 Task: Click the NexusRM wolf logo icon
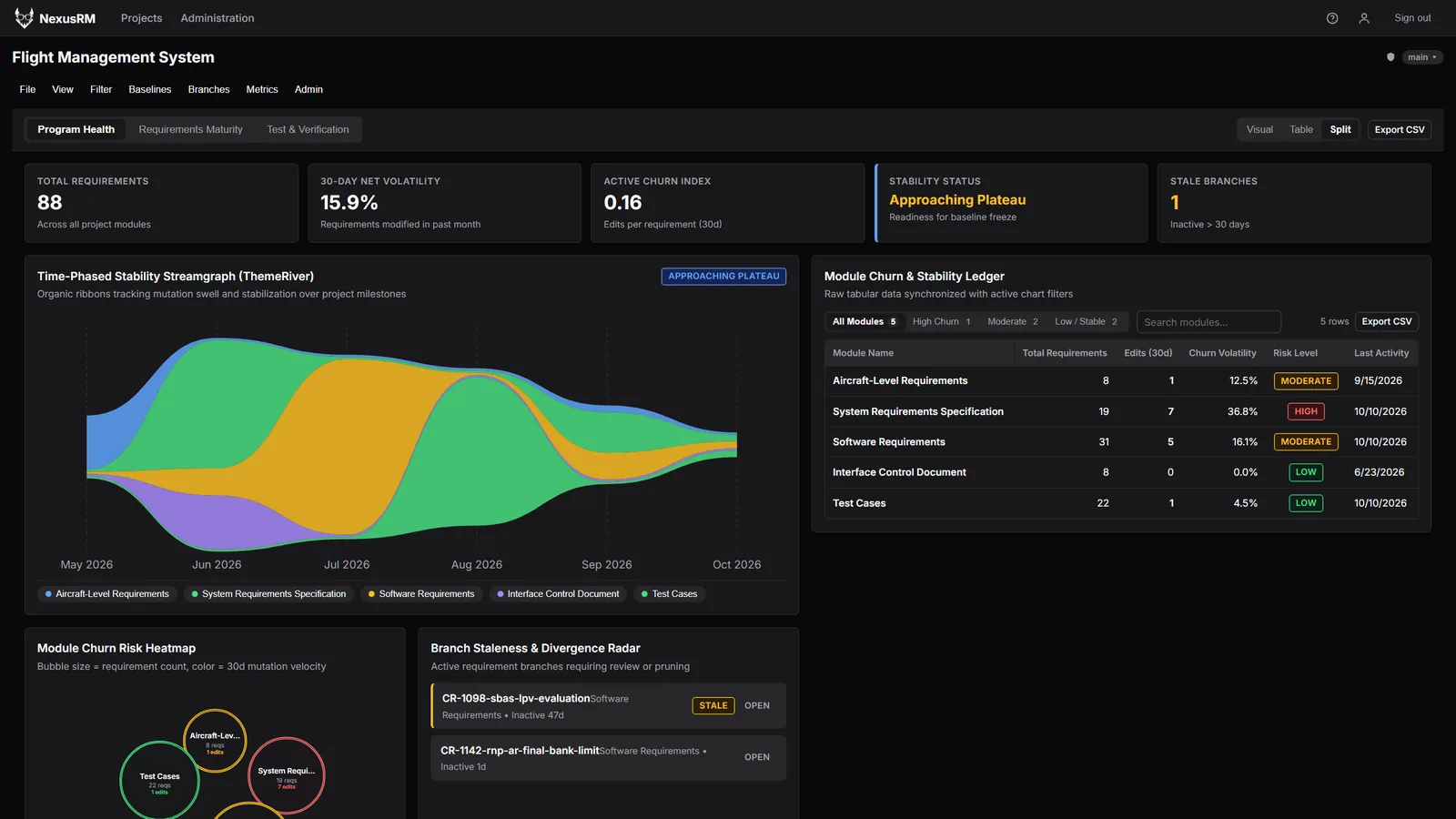pyautogui.click(x=24, y=18)
